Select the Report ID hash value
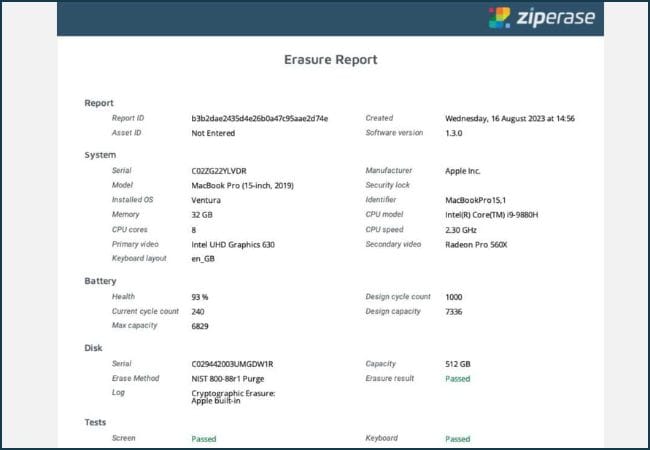Screen dimensions: 650x450 coord(259,118)
